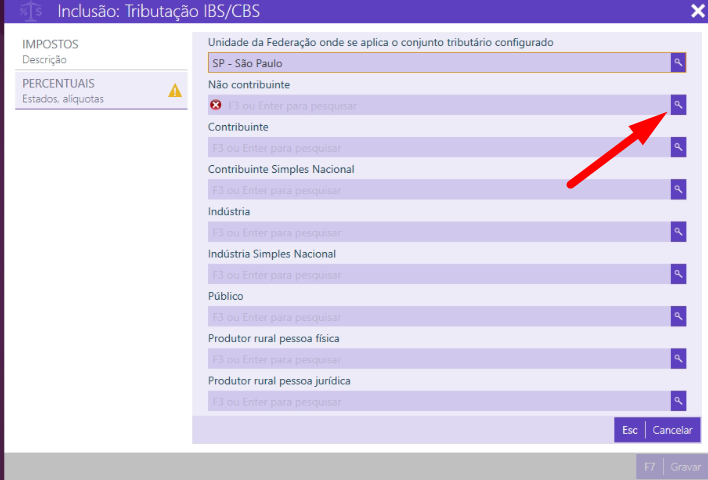Click search icon for Unidade da Federação field
The image size is (708, 480).
[678, 63]
